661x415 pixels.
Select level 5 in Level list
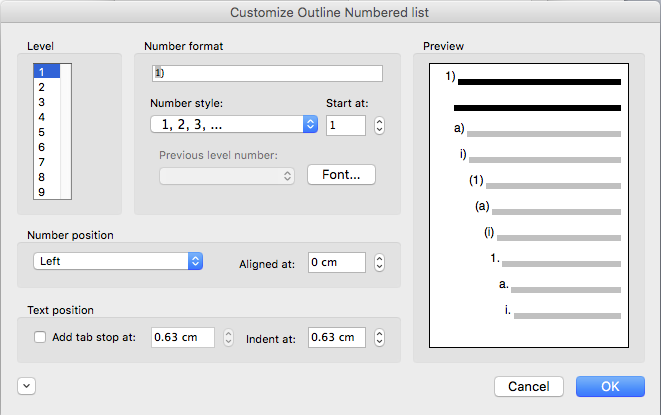pos(47,132)
